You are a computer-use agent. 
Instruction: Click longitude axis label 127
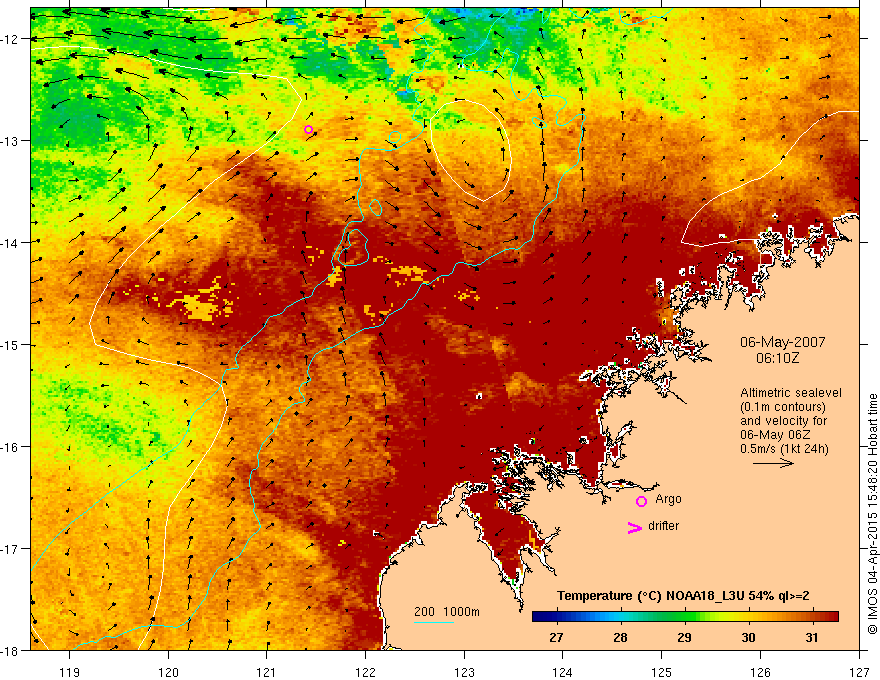[859, 672]
